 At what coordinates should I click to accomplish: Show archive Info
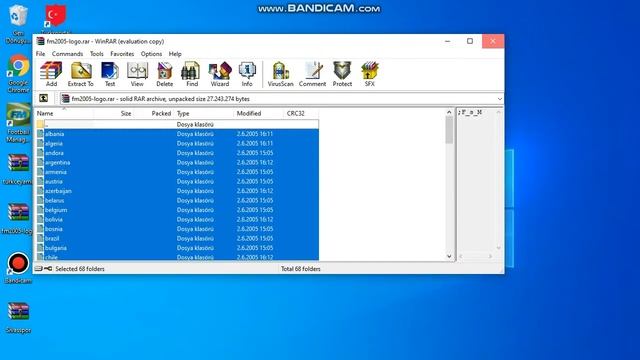click(x=247, y=74)
